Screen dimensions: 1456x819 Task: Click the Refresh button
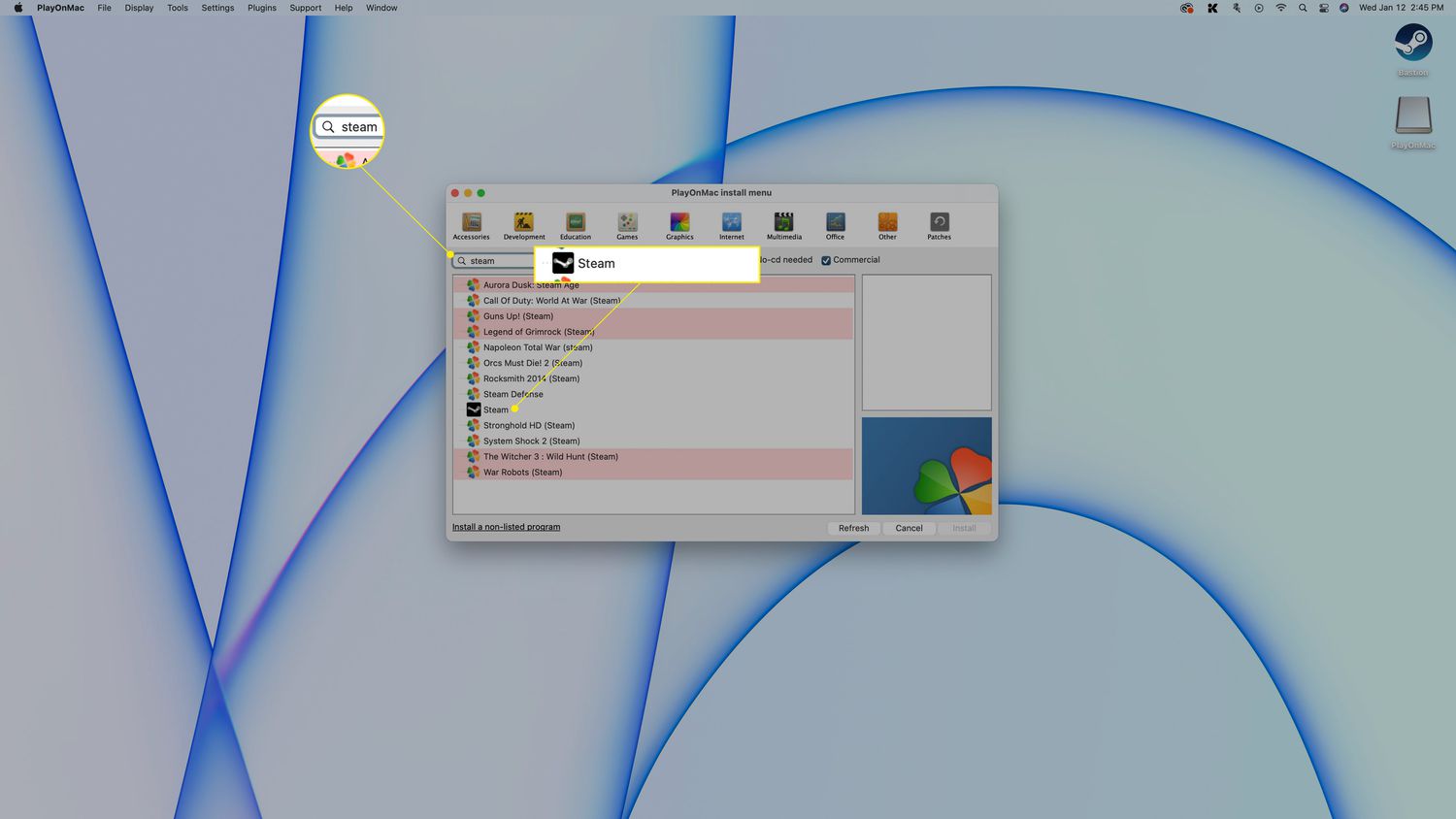click(x=853, y=528)
